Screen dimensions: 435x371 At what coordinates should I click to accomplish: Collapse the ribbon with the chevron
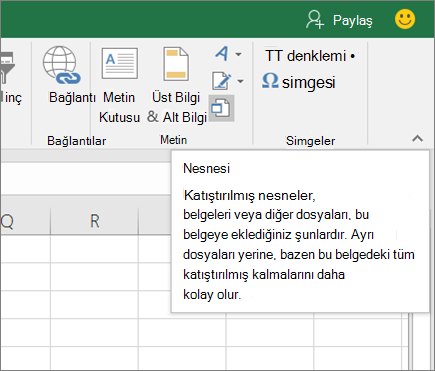pos(417,138)
